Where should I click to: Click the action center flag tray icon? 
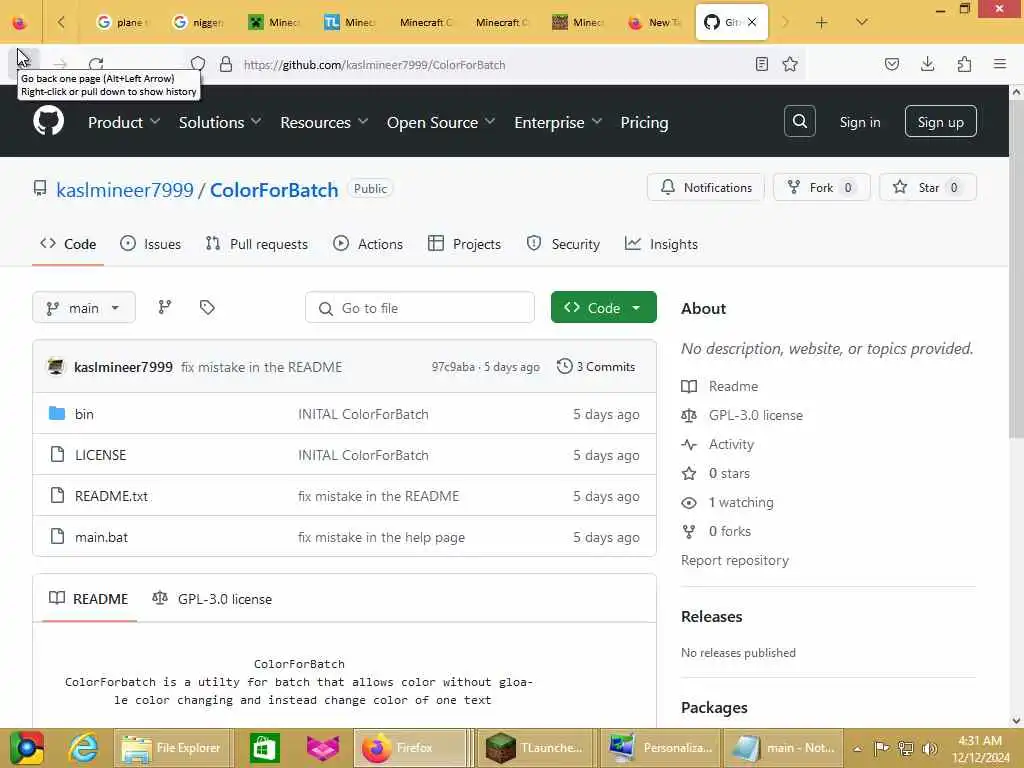[881, 748]
